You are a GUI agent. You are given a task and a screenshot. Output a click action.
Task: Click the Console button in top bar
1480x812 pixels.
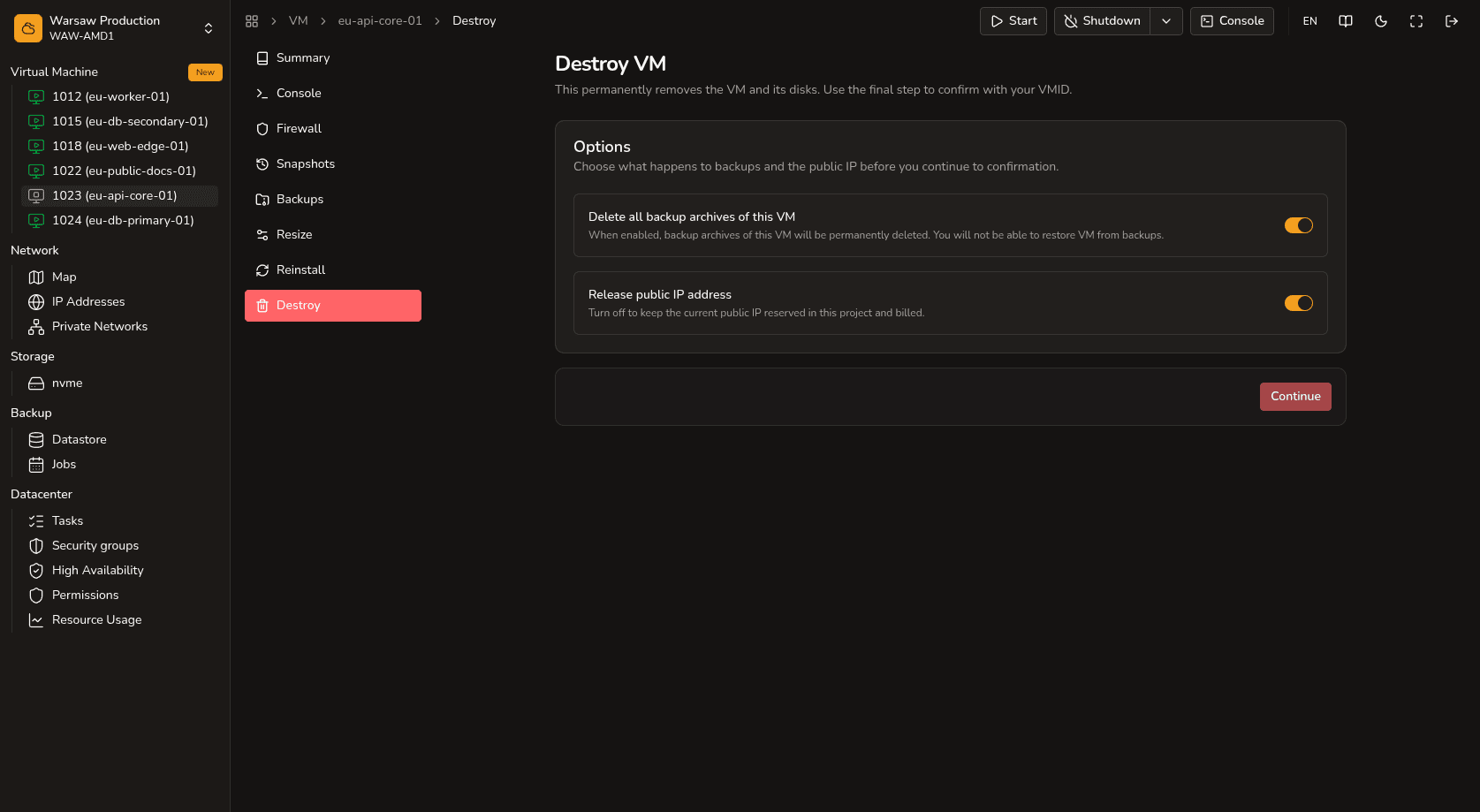tap(1232, 21)
